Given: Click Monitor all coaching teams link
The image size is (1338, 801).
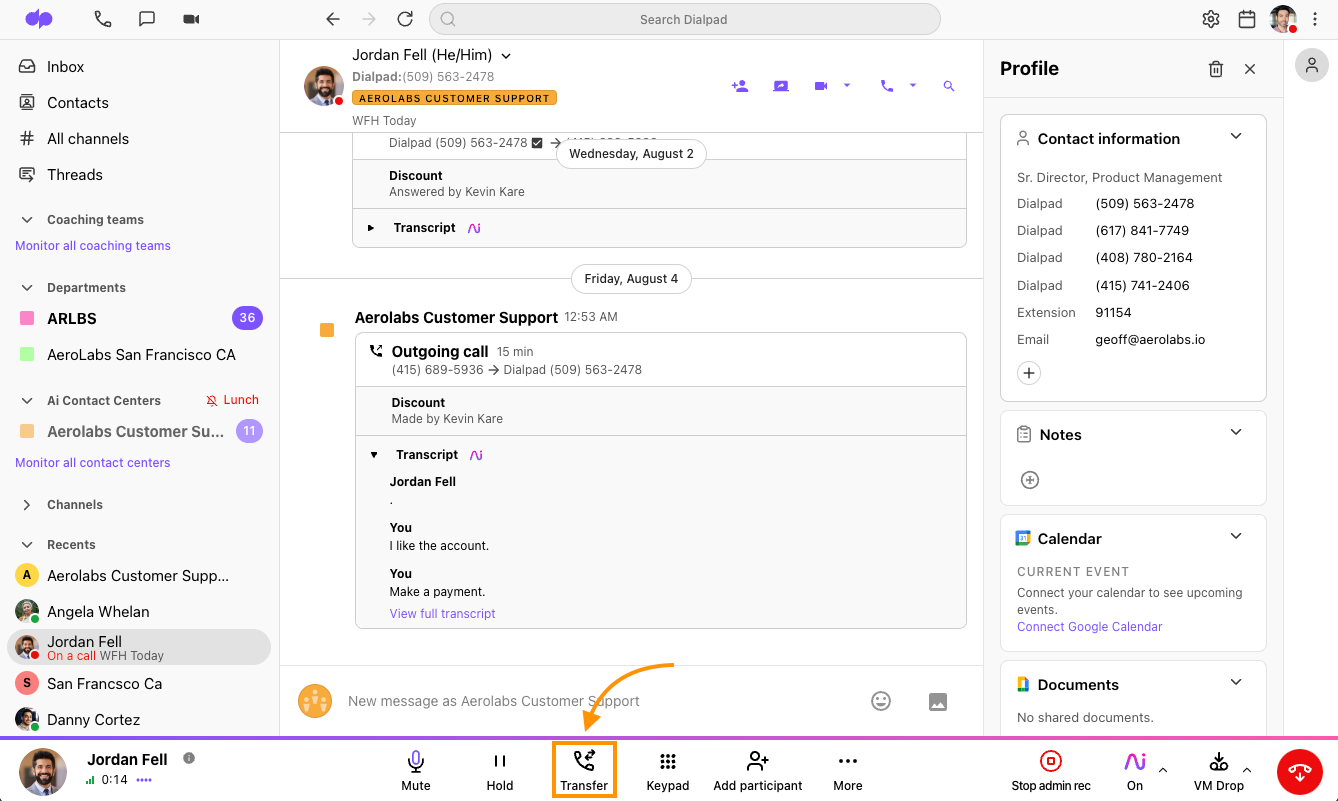Looking at the screenshot, I should click(93, 246).
